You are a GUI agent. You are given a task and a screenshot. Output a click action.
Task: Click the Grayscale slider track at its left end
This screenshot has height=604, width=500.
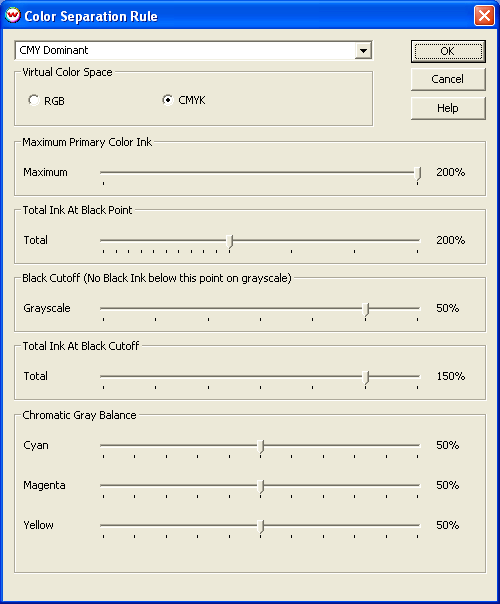tap(103, 308)
